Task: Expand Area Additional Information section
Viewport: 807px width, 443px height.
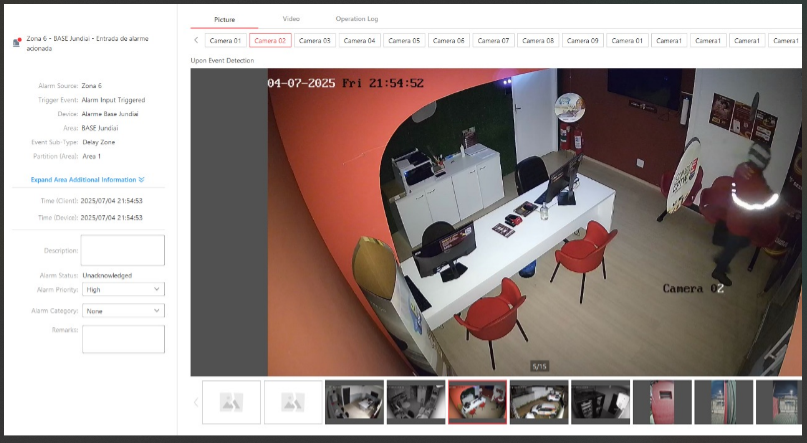Action: click(84, 180)
